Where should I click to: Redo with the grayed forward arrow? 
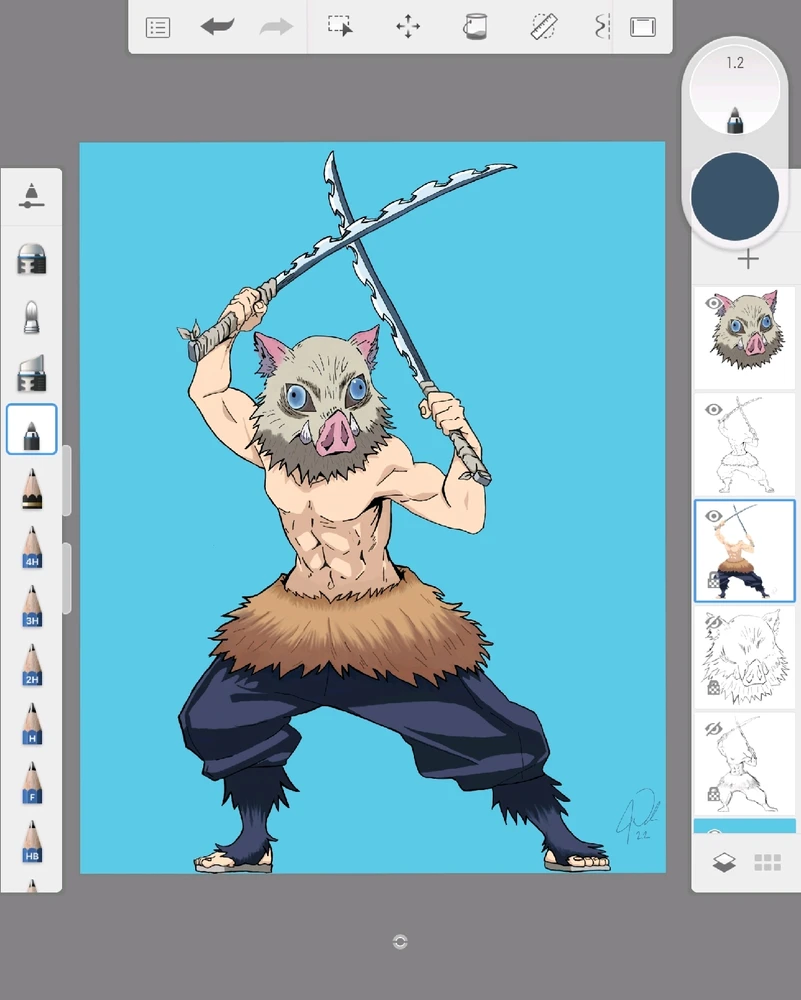[x=277, y=27]
